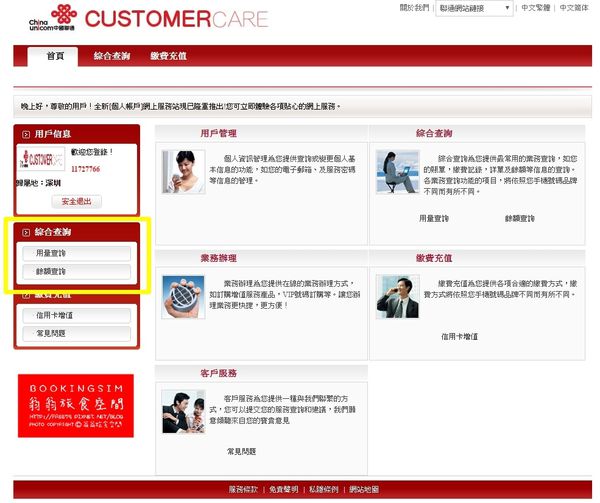Click the 客戶服務 couple image
Screen dimensions: 600x503
[x=184, y=411]
